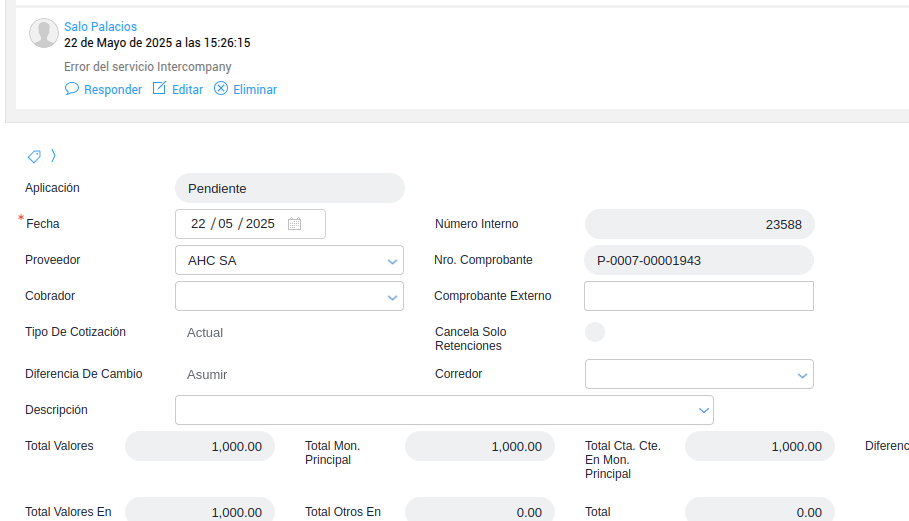This screenshot has width=909, height=521.
Task: Click the Salo Palacios user avatar
Action: [44, 33]
